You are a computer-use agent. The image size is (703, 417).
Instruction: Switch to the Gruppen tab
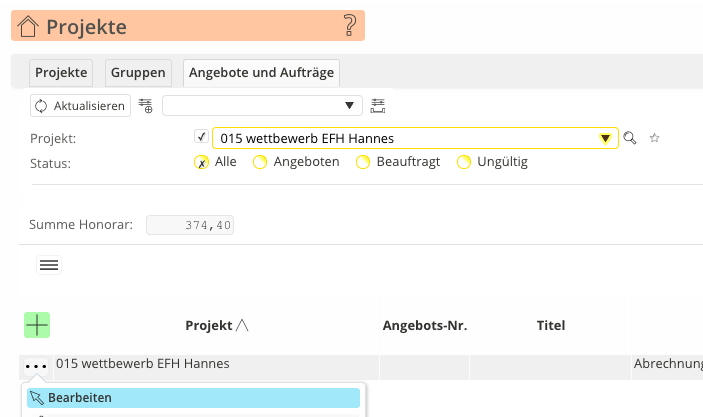coord(138,73)
